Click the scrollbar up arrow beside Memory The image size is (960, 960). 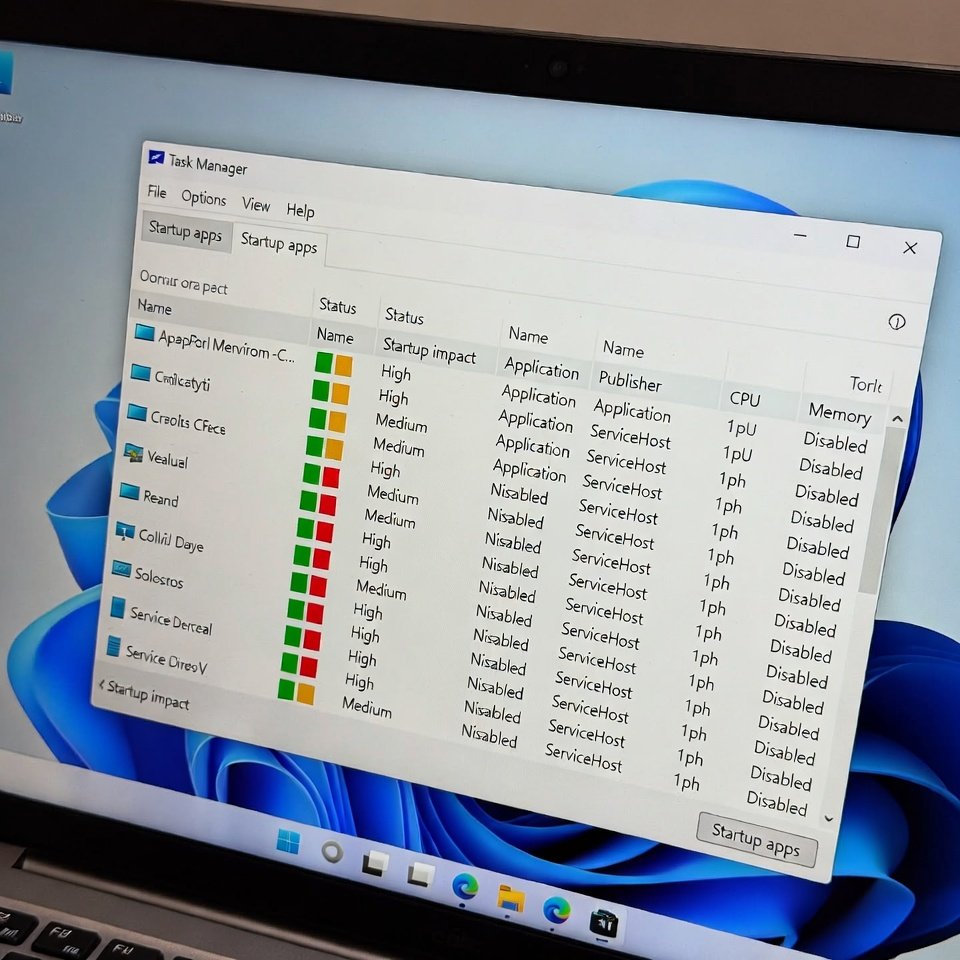click(x=896, y=419)
